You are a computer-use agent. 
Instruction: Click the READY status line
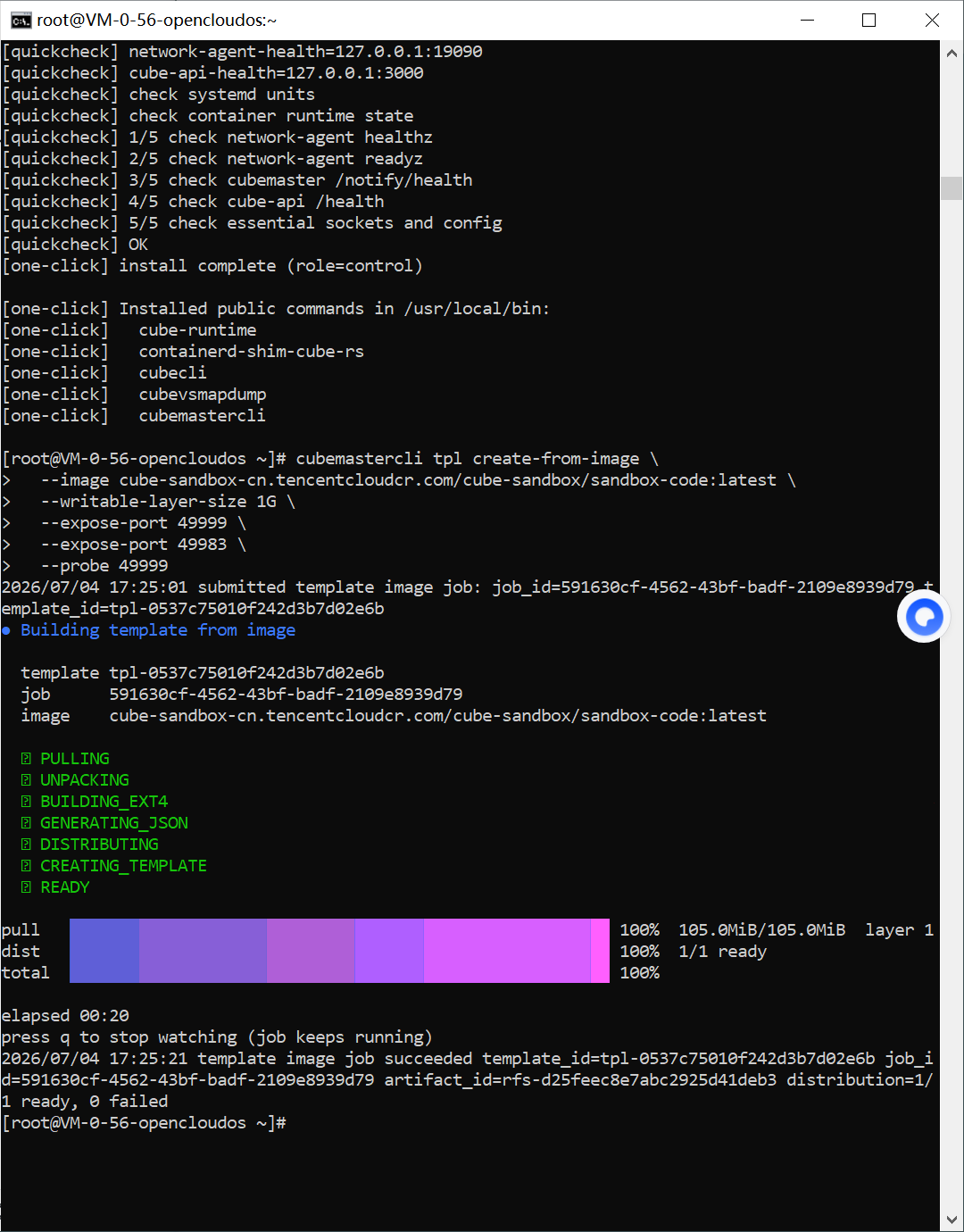55,887
